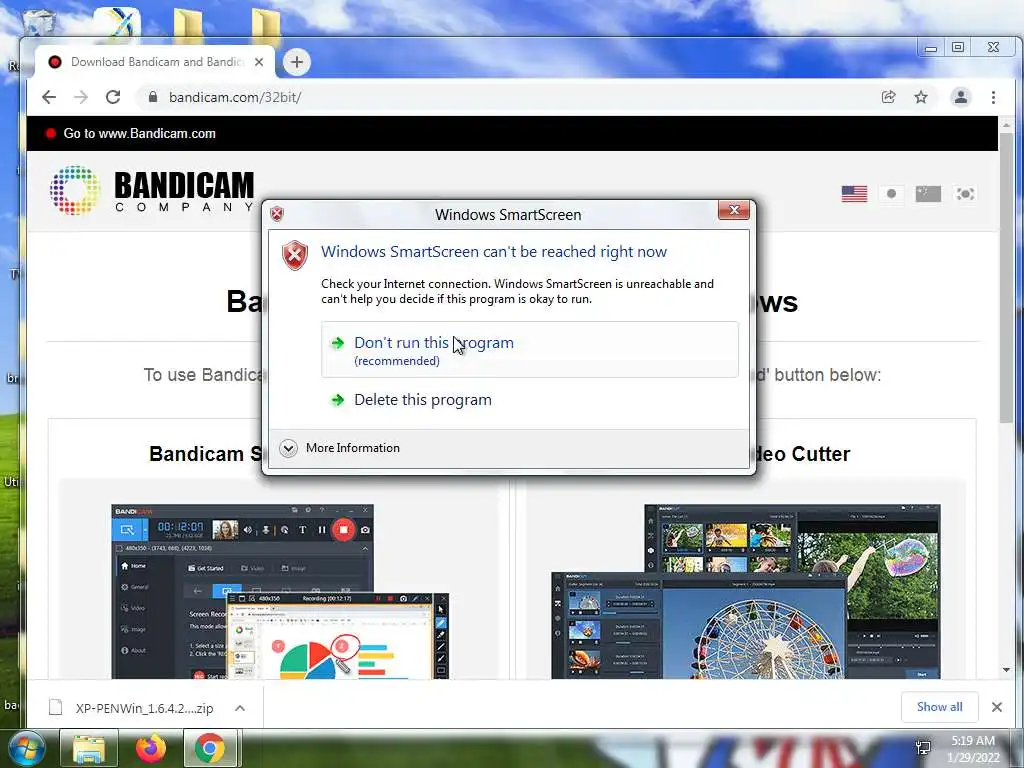Open the Chrome profile avatar
The height and width of the screenshot is (768, 1024).
961,97
